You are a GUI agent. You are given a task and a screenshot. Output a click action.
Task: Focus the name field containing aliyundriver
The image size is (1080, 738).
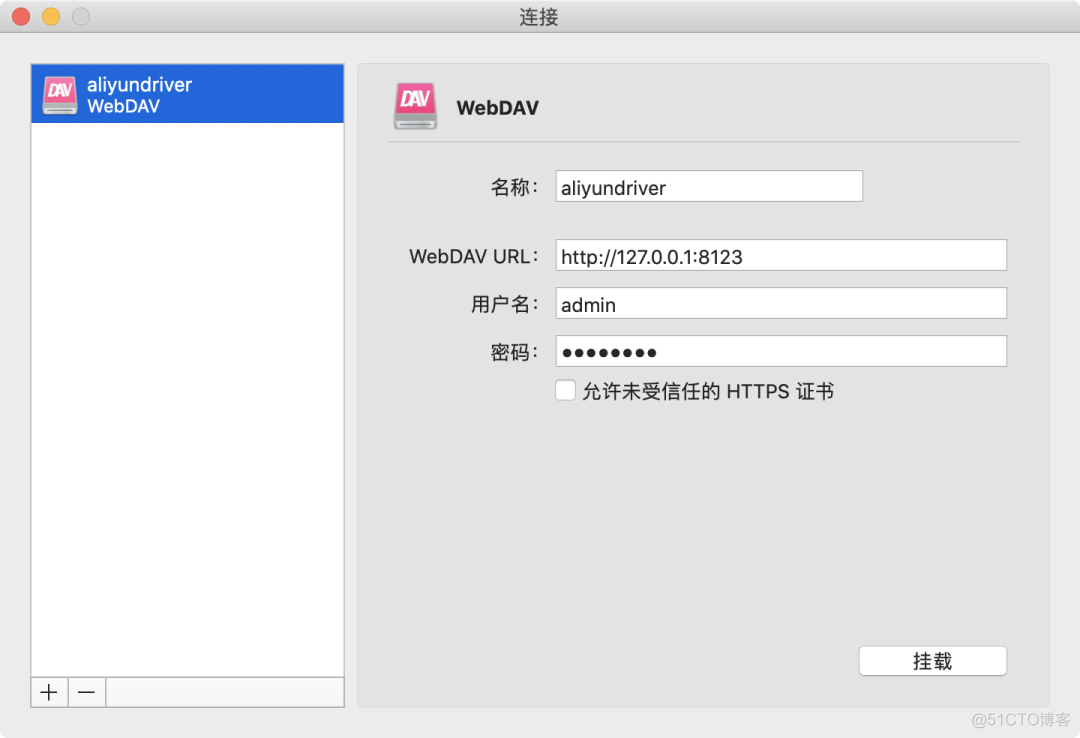coord(709,187)
